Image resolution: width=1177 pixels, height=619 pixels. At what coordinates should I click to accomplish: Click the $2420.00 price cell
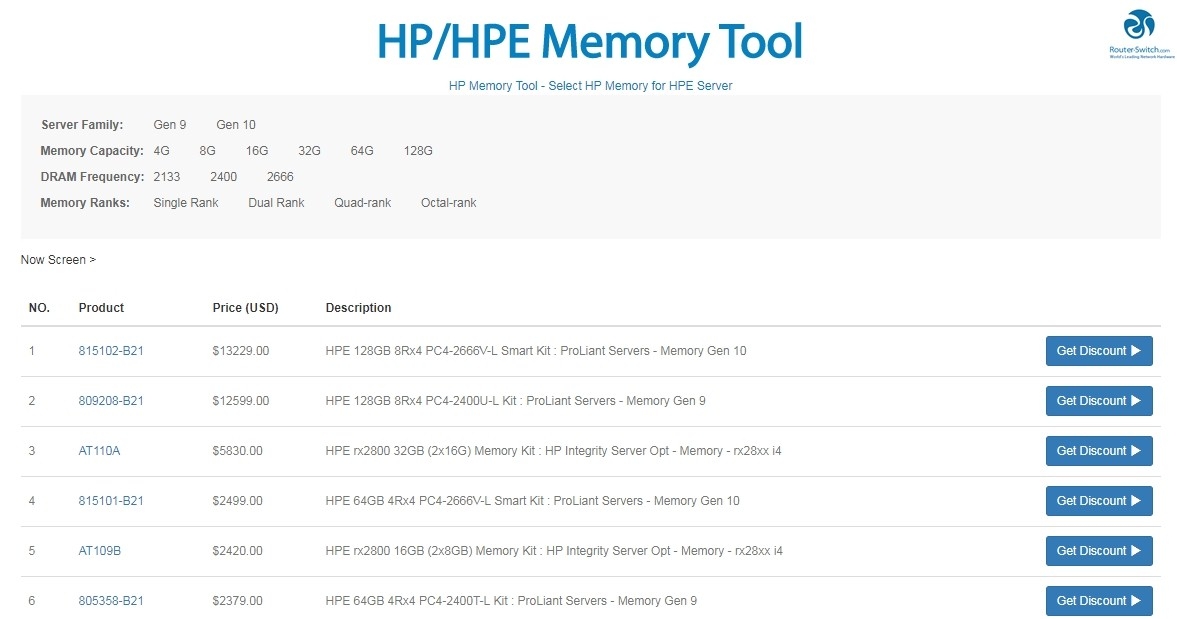237,551
